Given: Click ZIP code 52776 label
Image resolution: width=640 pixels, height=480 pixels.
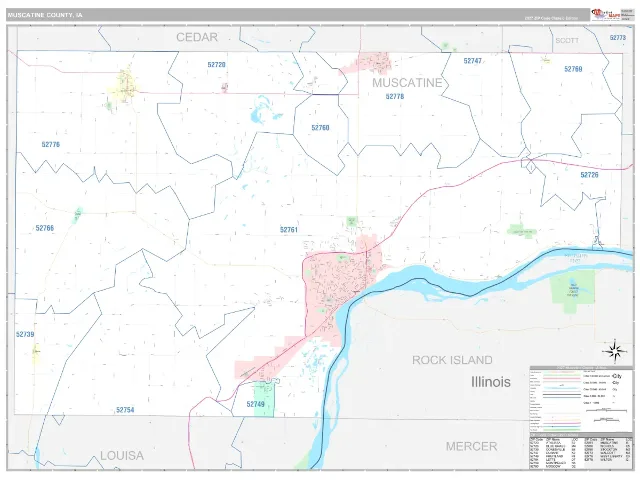Looking at the screenshot, I should pyautogui.click(x=51, y=144).
